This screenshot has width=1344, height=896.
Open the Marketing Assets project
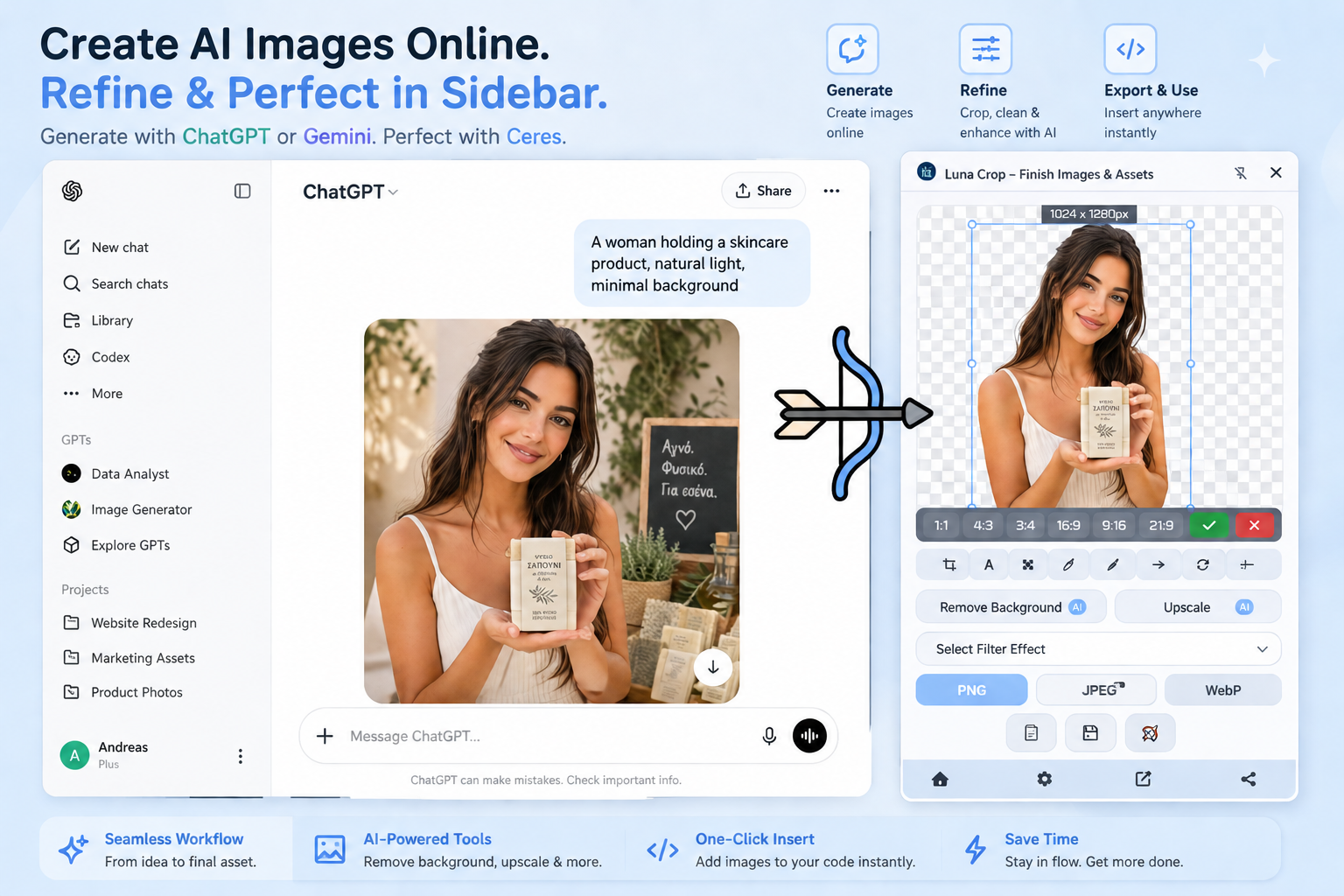pyautogui.click(x=143, y=658)
